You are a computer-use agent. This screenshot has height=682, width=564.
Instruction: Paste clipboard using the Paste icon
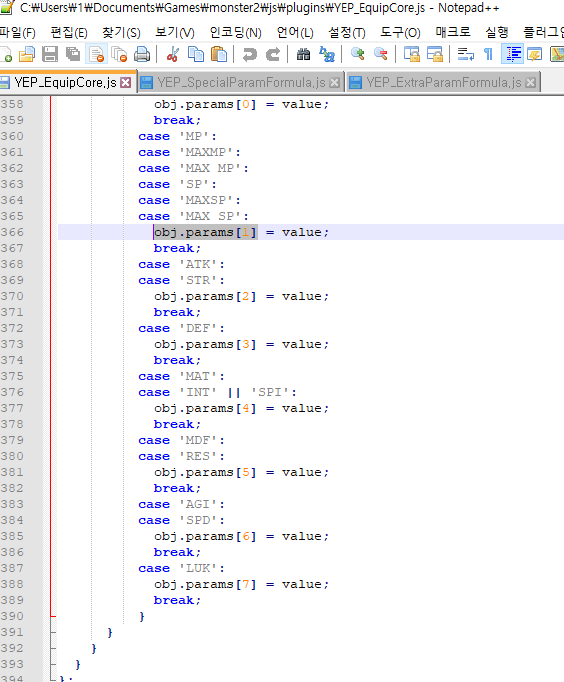coord(219,54)
